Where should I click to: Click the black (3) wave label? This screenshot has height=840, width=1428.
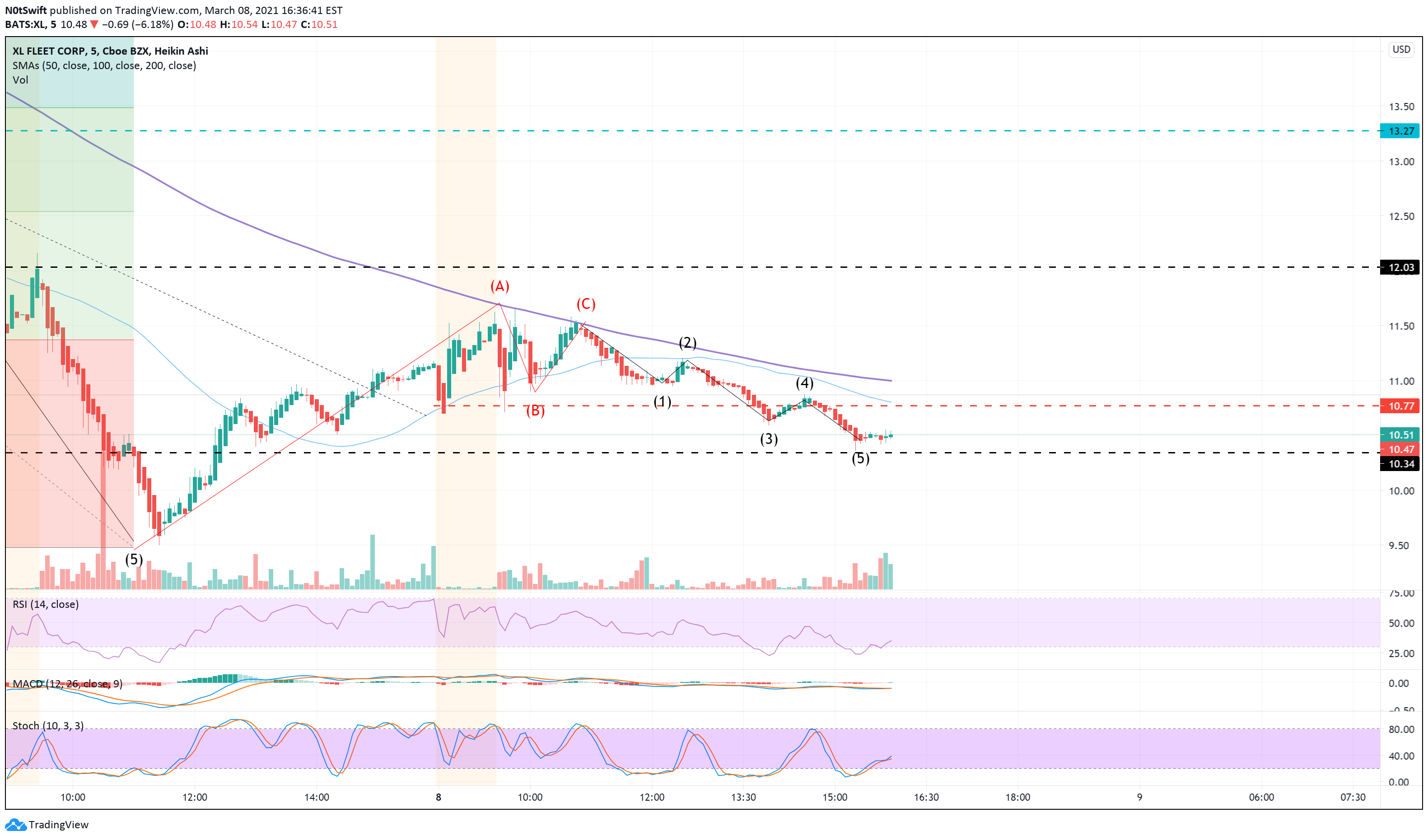[769, 439]
